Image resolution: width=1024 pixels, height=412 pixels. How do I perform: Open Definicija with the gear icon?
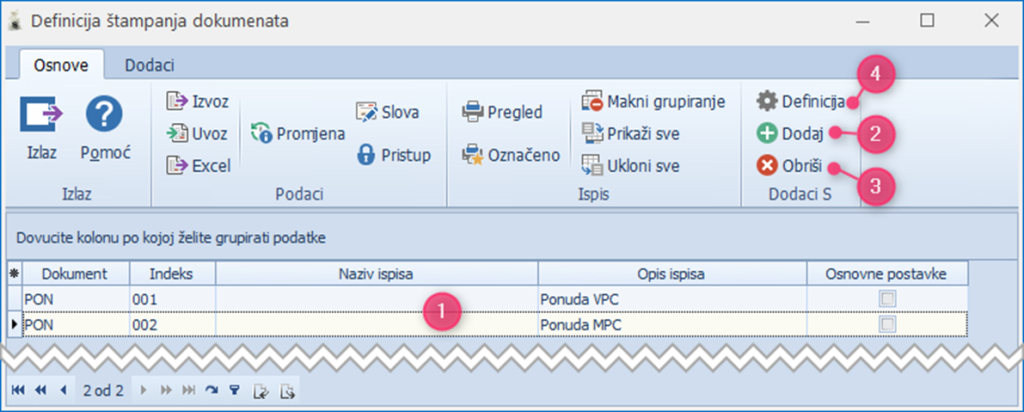coord(801,101)
